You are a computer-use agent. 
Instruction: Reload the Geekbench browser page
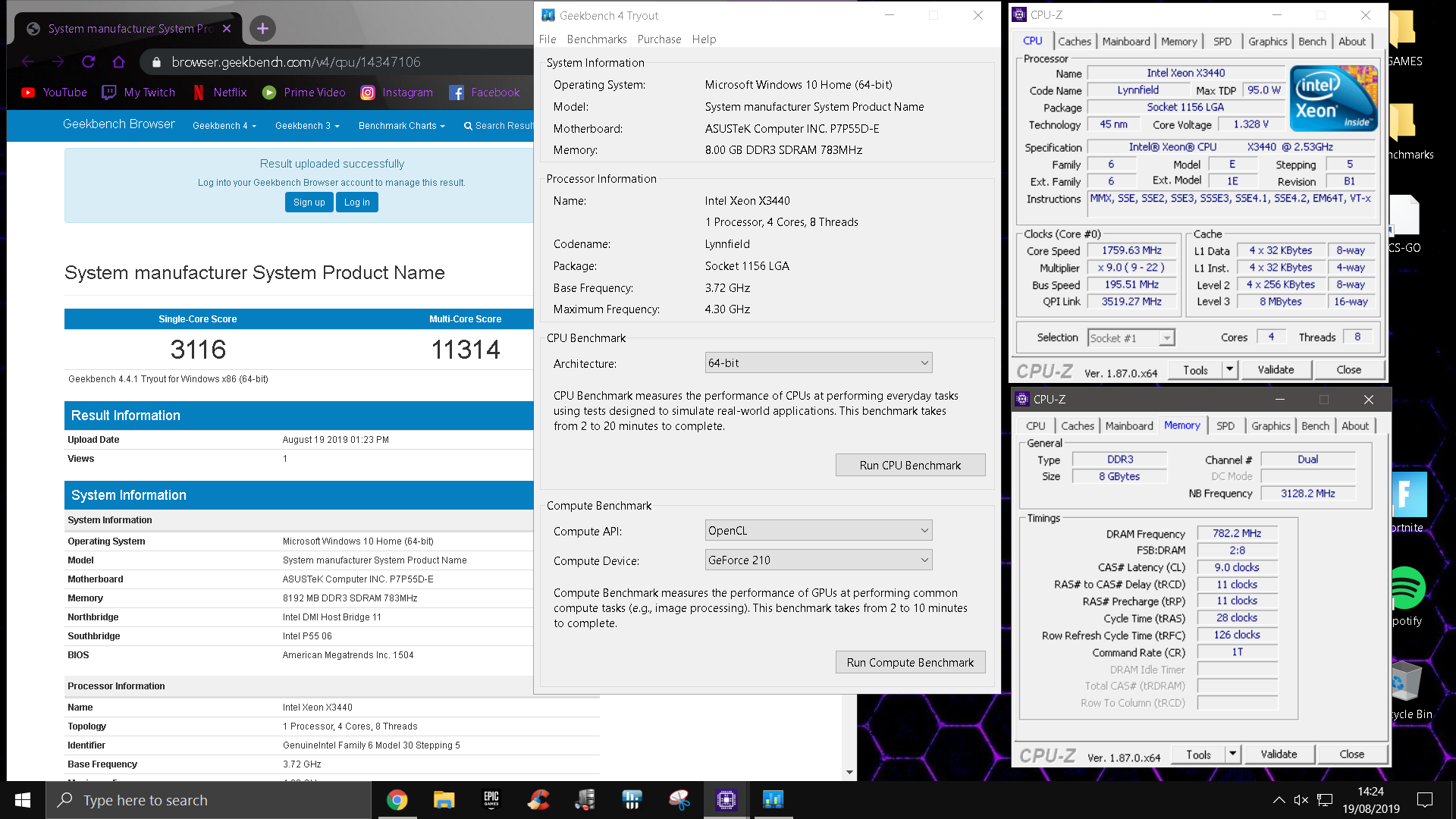(88, 62)
